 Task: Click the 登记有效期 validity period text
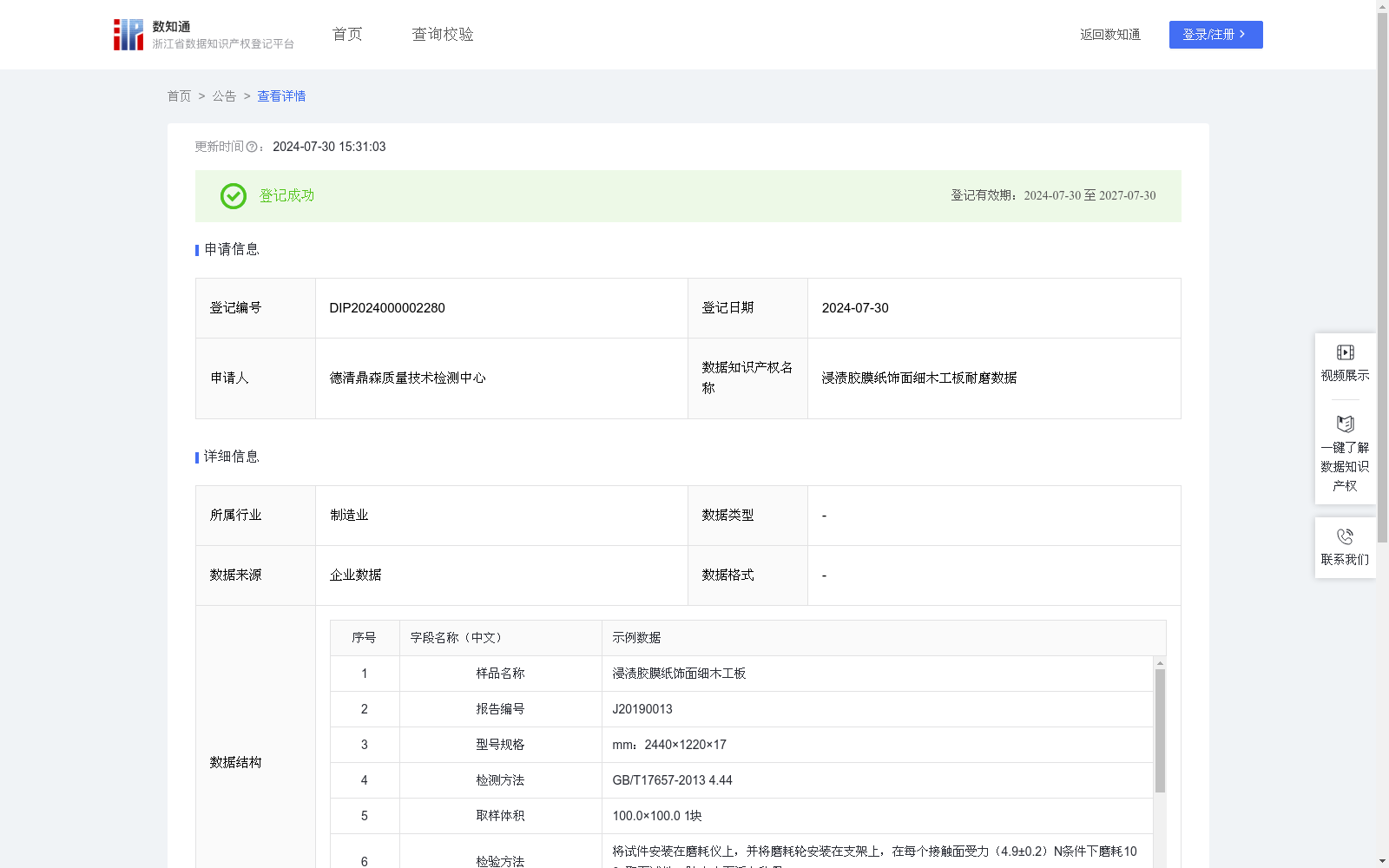click(x=1053, y=196)
